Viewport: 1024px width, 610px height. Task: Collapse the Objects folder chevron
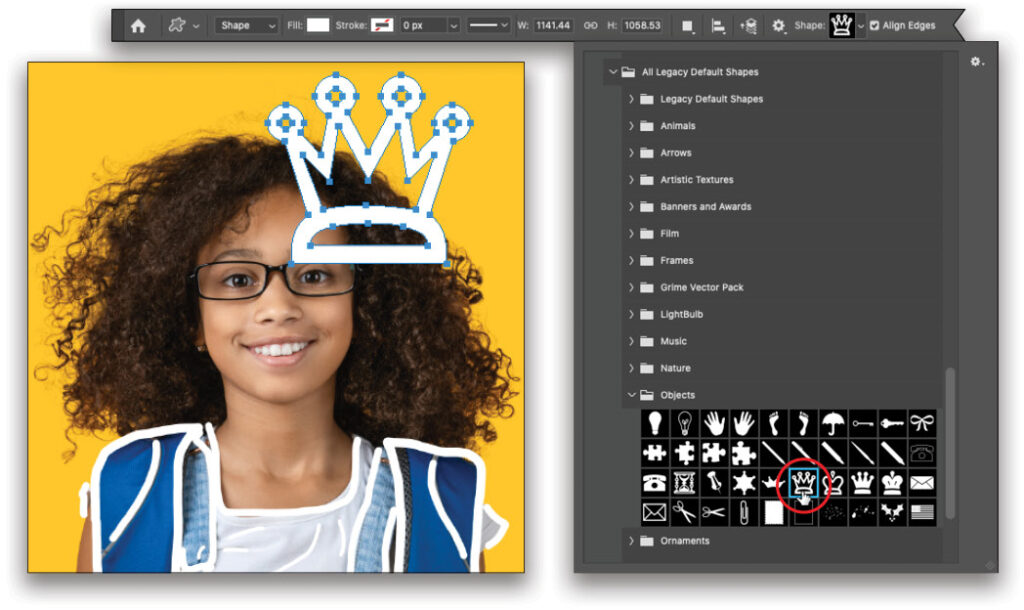[631, 394]
